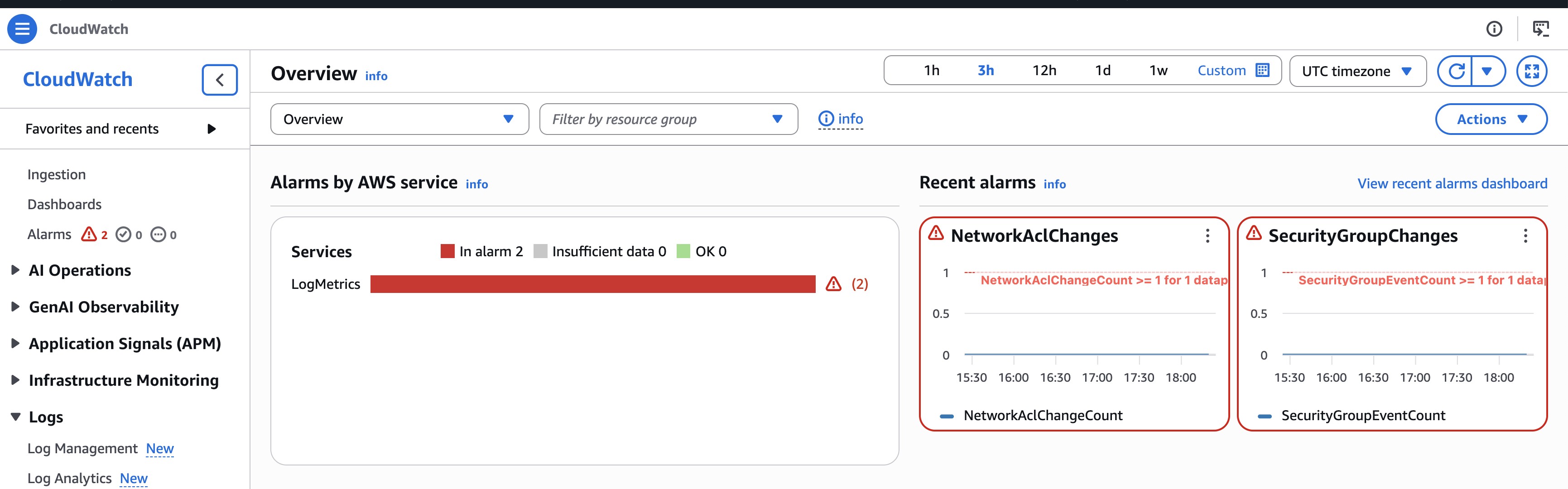Click the NetworkAclChanges alarm warning icon
Viewport: 1568px width, 489px height.
[936, 234]
